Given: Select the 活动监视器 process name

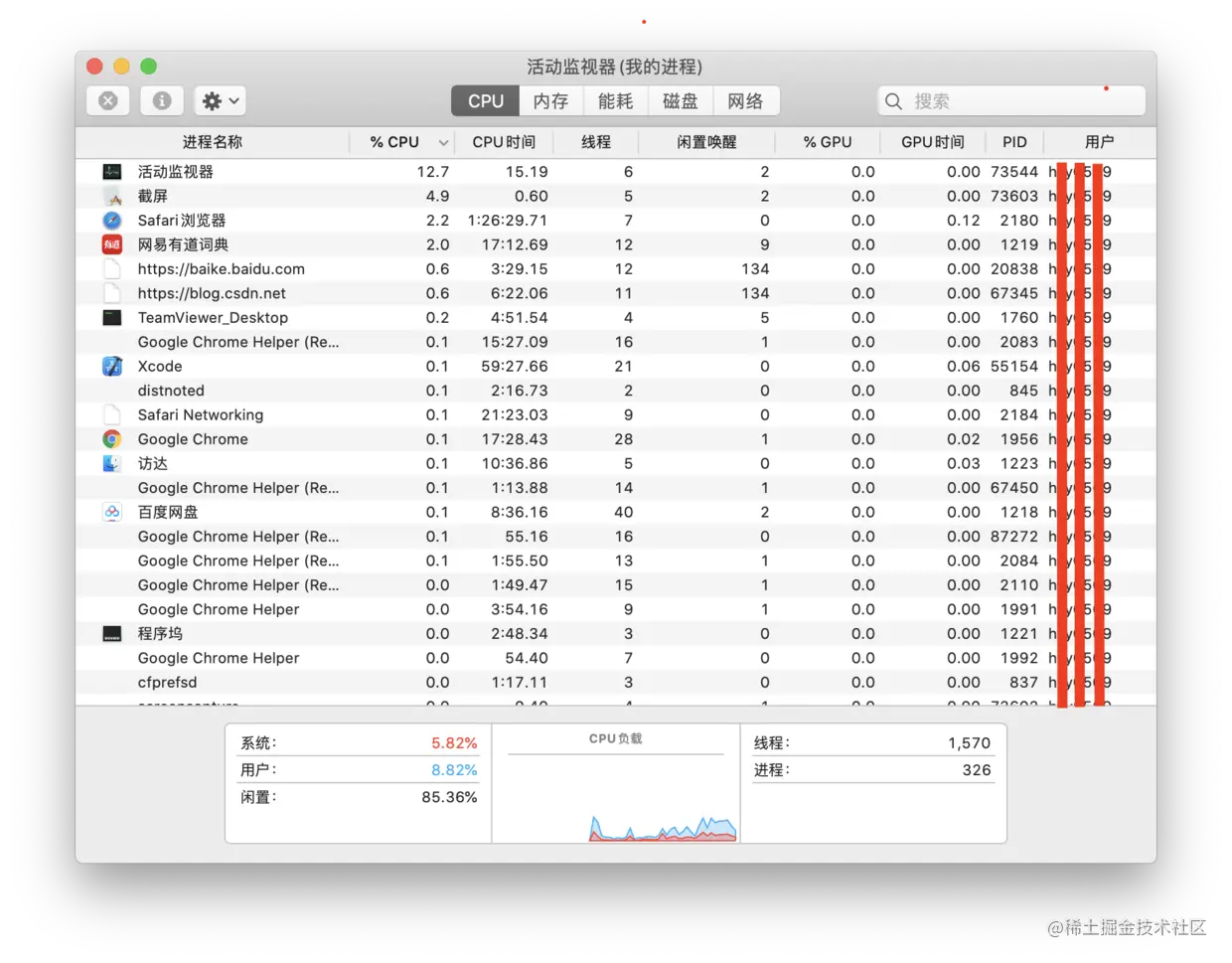Looking at the screenshot, I should (x=176, y=172).
